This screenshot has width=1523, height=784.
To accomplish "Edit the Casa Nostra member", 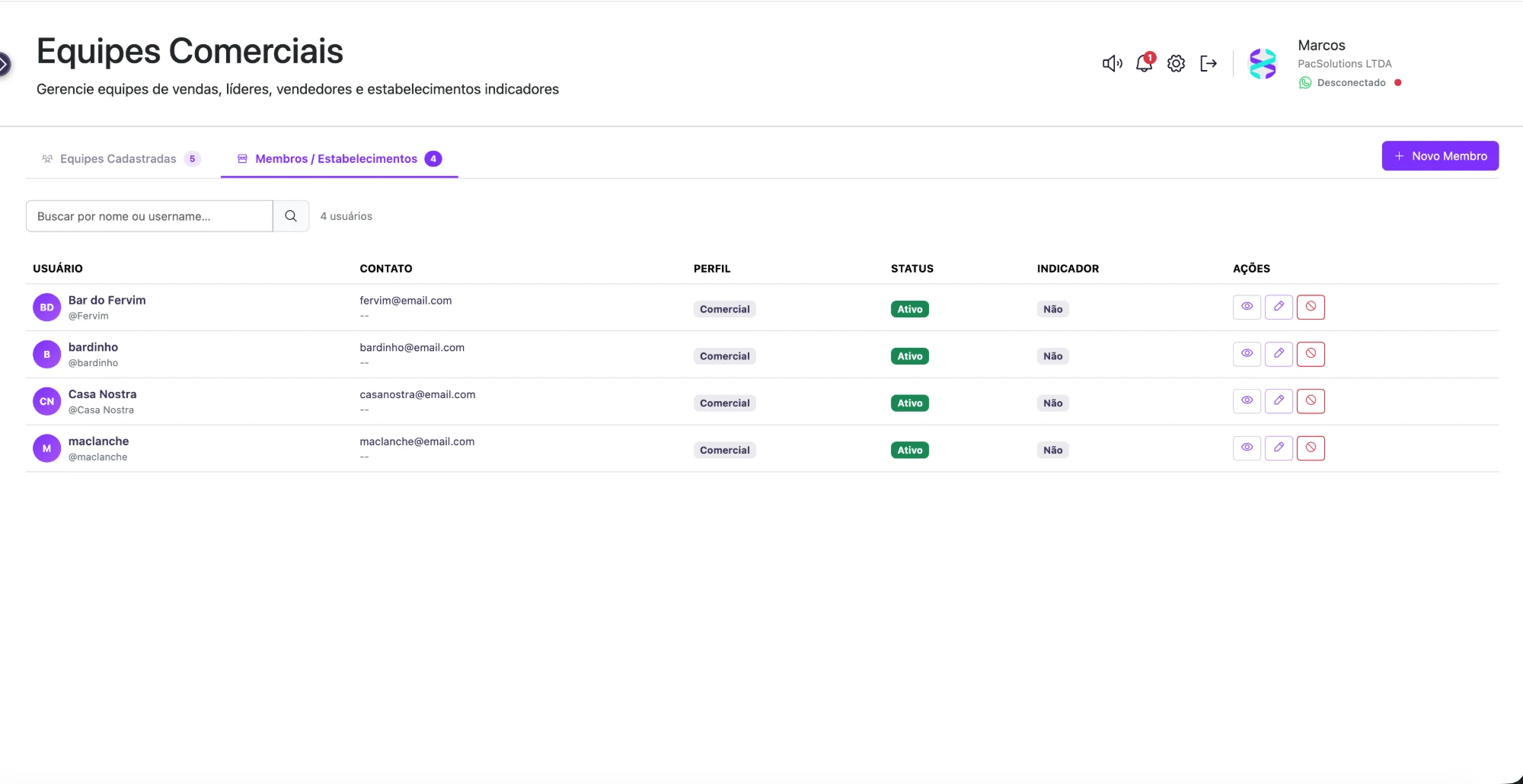I will [1279, 401].
